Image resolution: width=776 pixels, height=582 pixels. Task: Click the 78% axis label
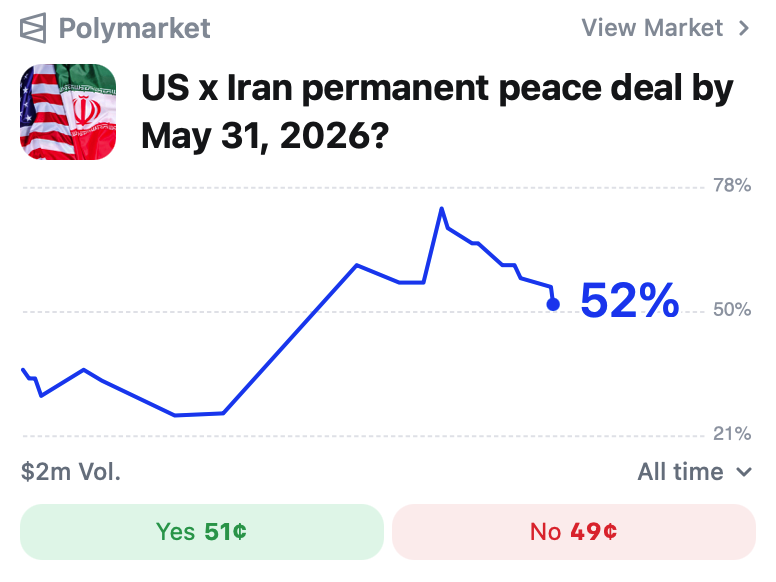click(x=731, y=186)
